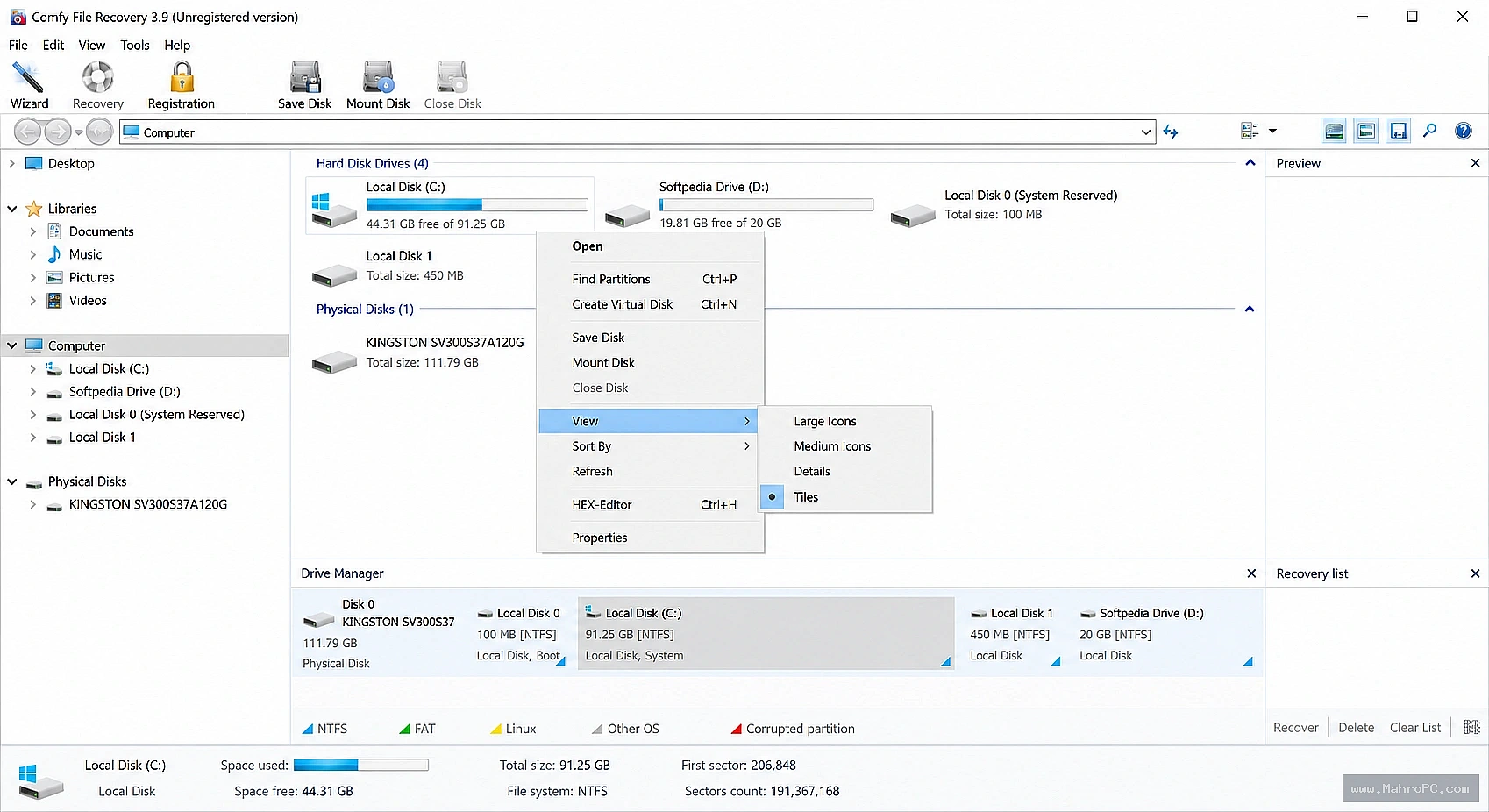Screen dimensions: 1489x812
Task: Choose Large Icons view
Action: pos(844,422)
